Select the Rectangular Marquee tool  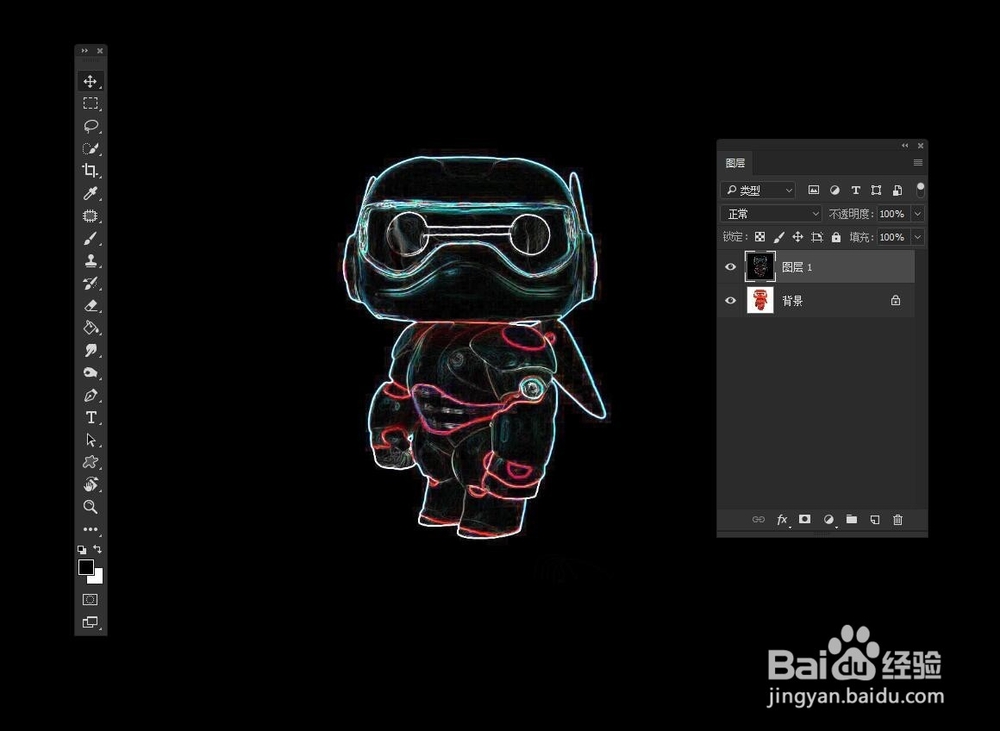coord(90,103)
